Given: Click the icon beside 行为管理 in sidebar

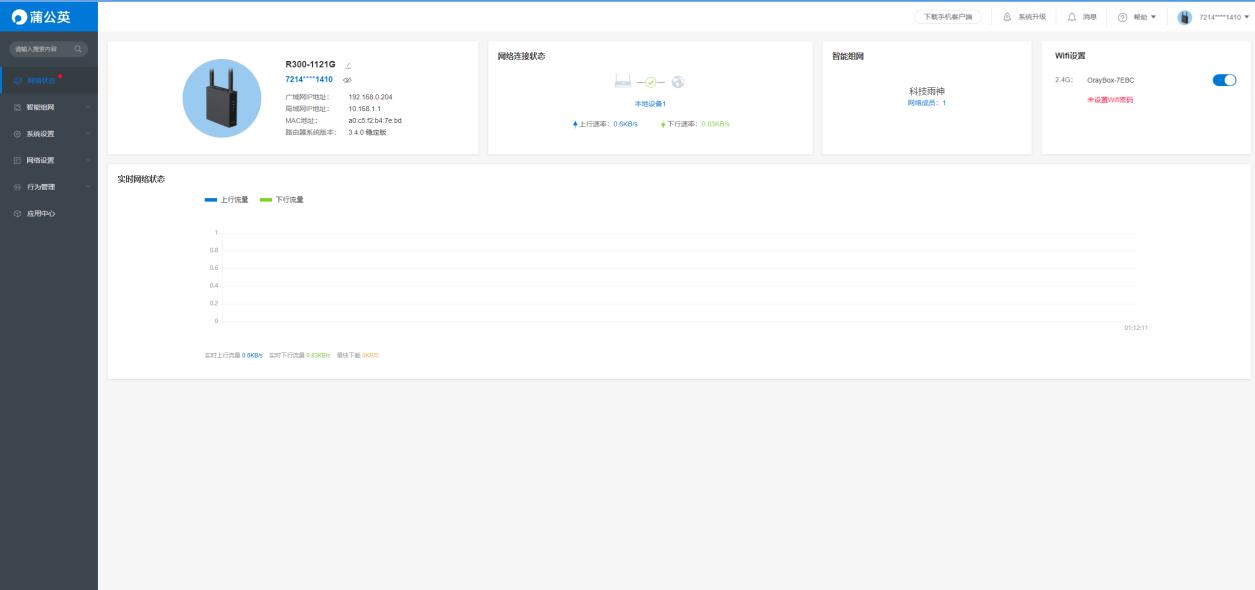Looking at the screenshot, I should click(17, 187).
